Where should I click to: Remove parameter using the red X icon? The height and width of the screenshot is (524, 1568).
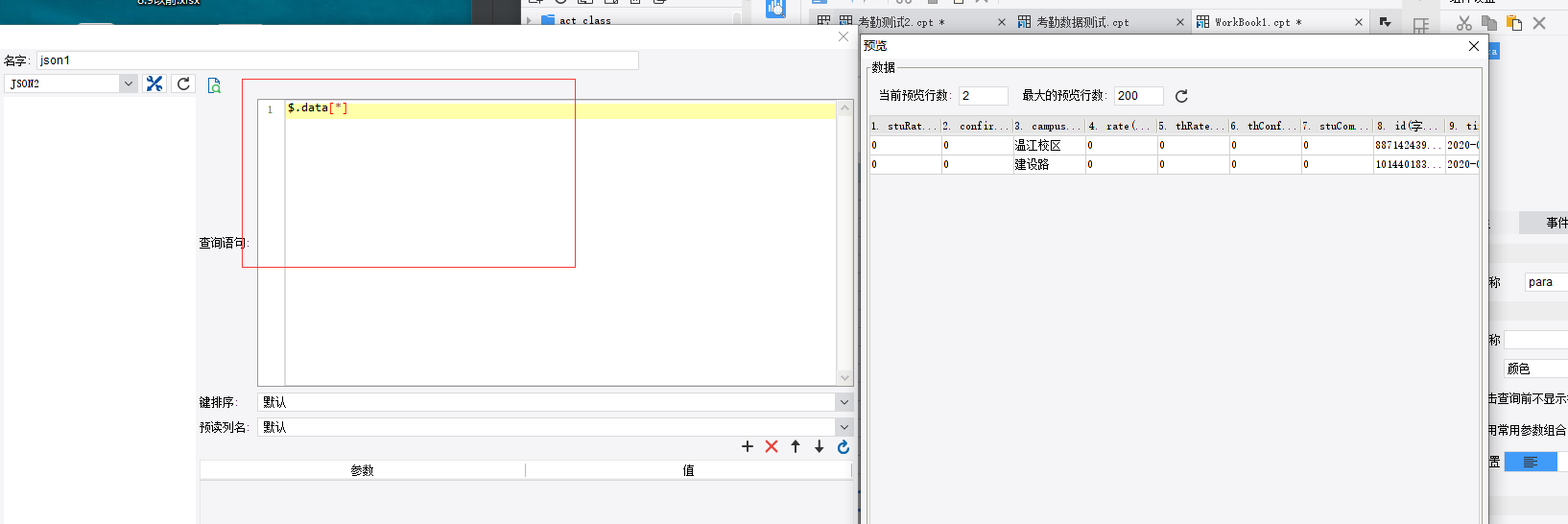tap(772, 446)
